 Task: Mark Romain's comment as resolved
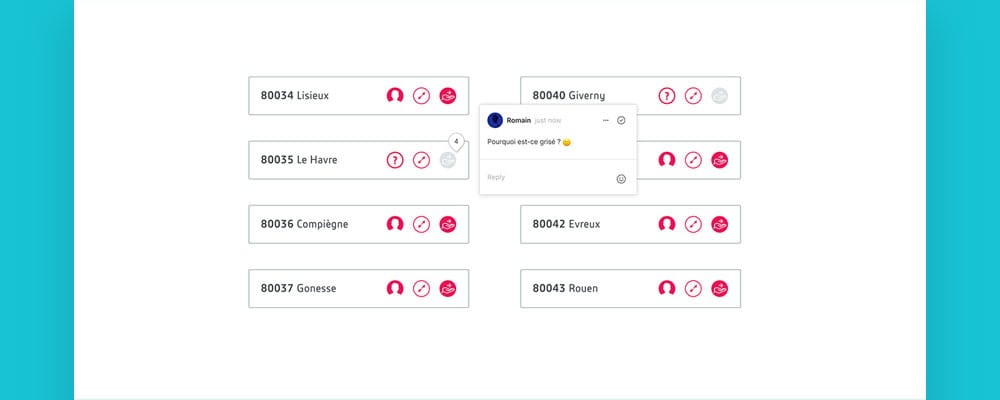pos(621,120)
